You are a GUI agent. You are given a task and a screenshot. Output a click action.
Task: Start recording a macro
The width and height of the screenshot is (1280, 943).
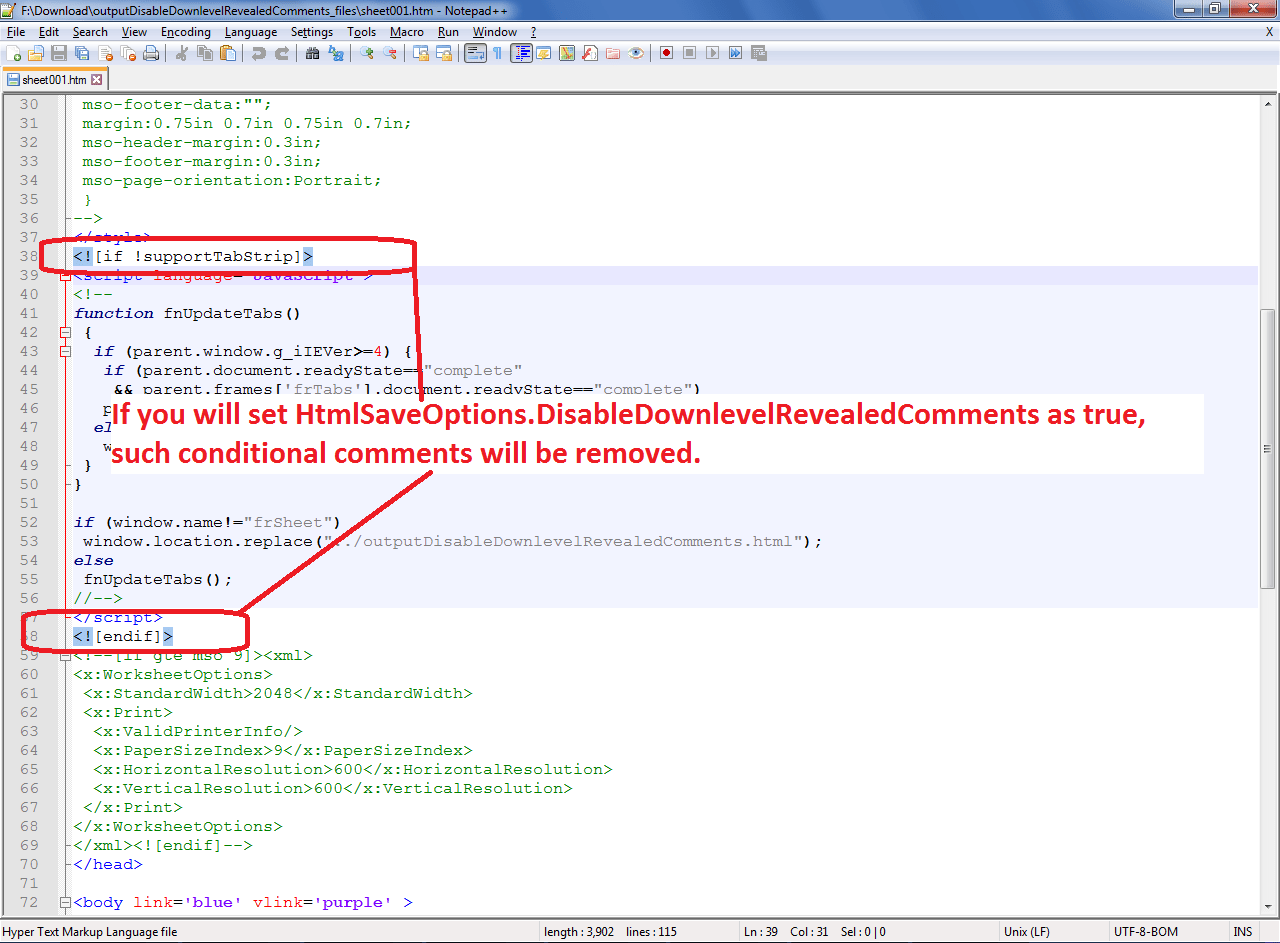tap(666, 53)
